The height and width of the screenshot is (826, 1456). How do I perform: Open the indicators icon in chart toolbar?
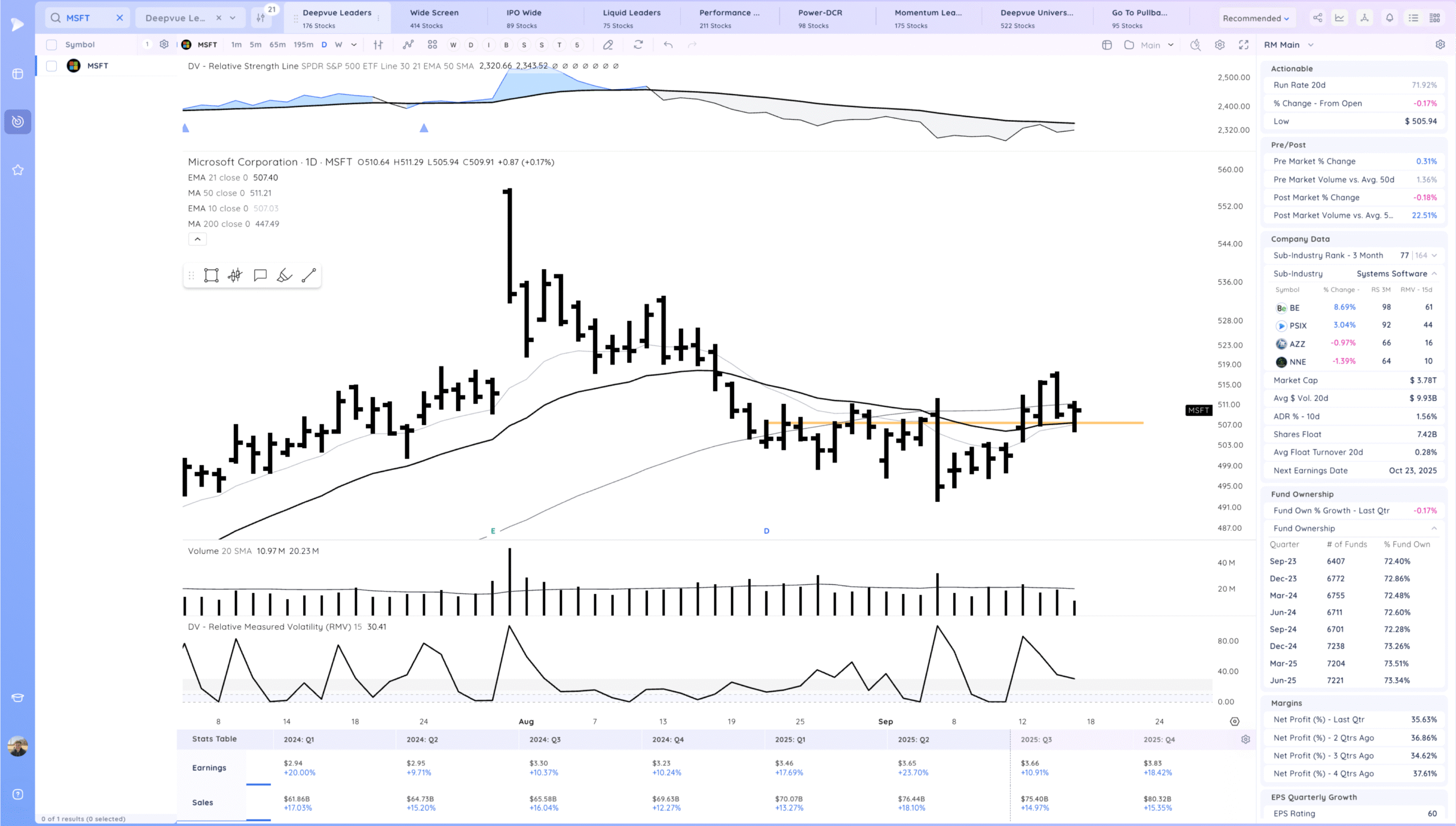(x=408, y=44)
